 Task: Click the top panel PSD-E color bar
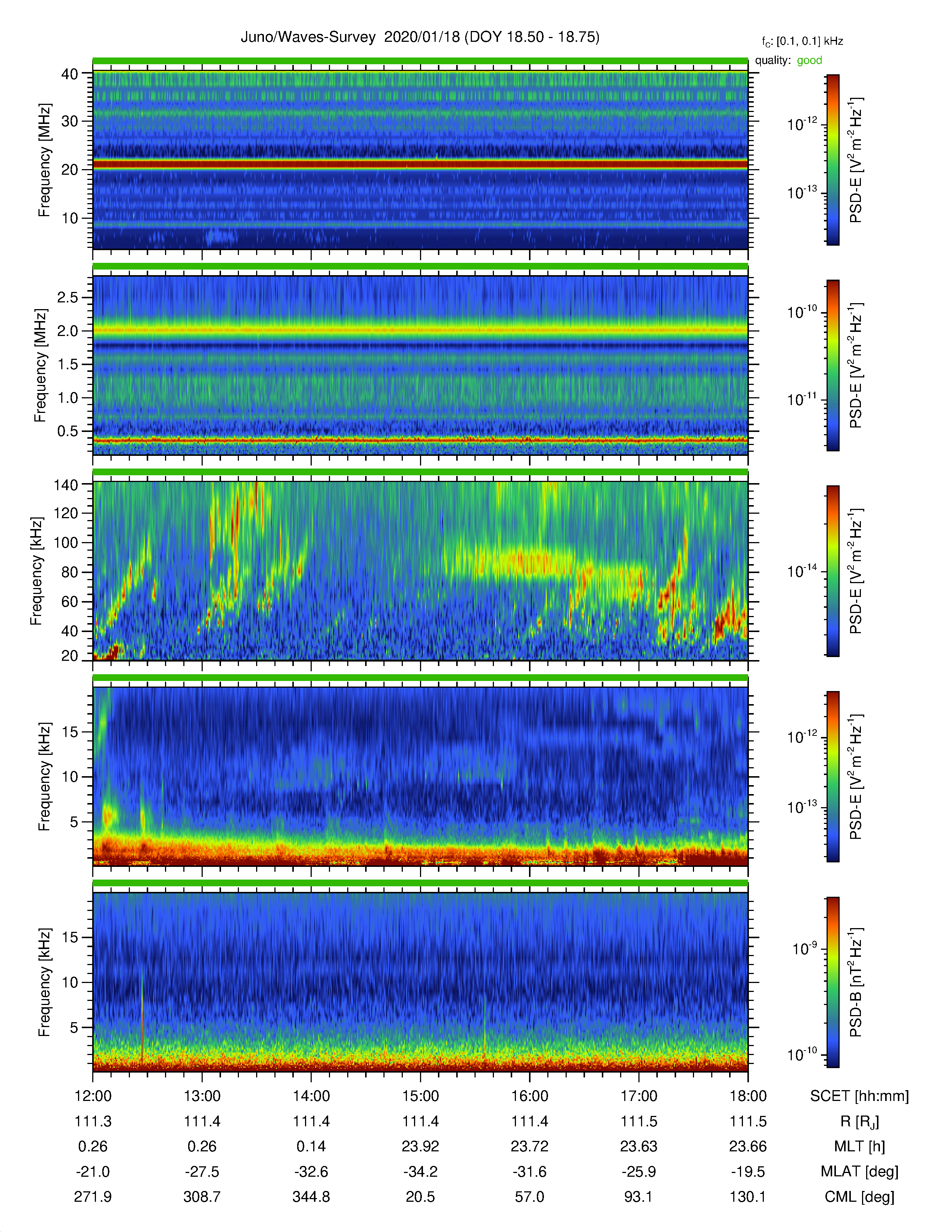point(833,160)
